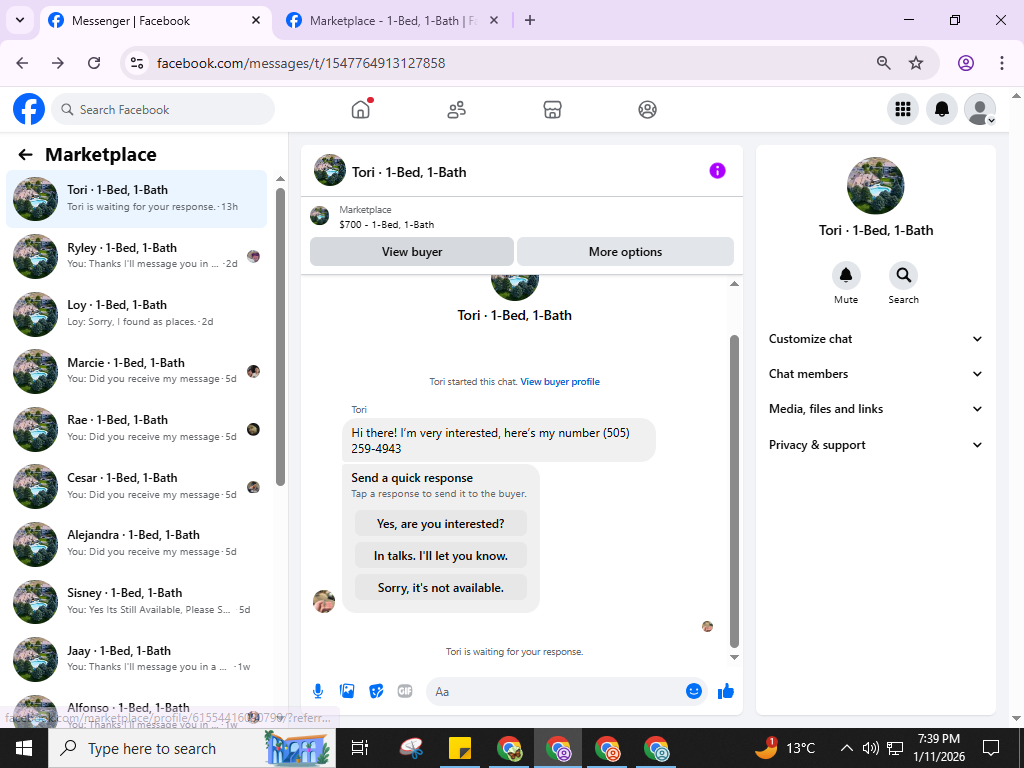This screenshot has width=1024, height=768.
Task: Choose a sticker icon
Action: [x=376, y=691]
